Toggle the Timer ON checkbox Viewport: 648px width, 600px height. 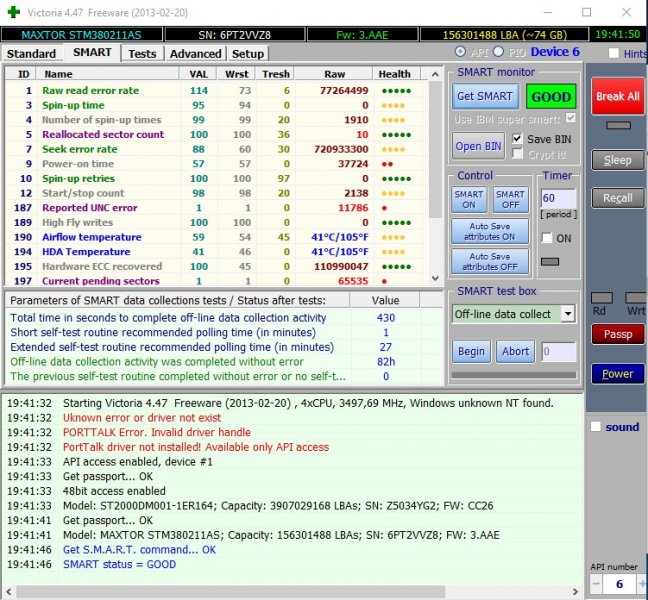[547, 238]
